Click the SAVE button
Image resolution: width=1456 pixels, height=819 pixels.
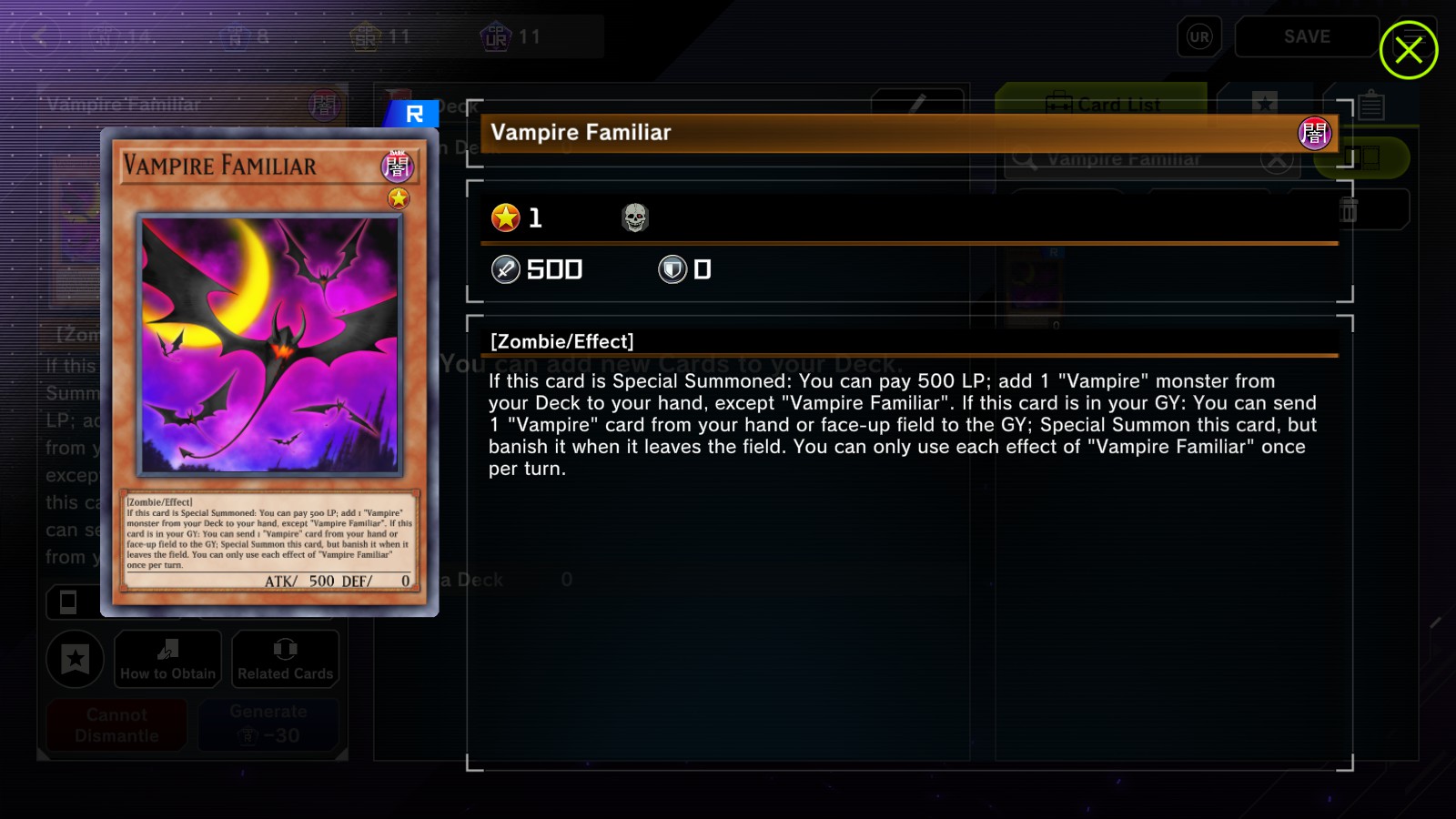click(x=1307, y=36)
